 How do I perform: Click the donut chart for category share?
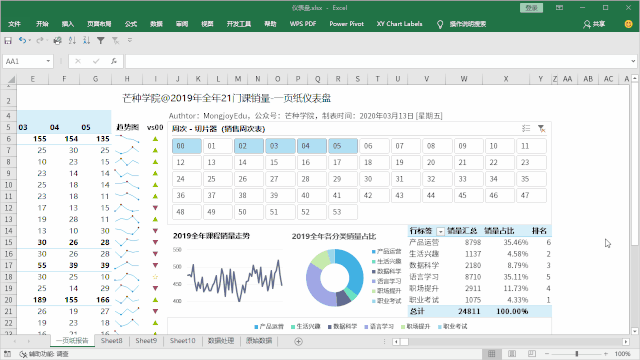[x=335, y=278]
